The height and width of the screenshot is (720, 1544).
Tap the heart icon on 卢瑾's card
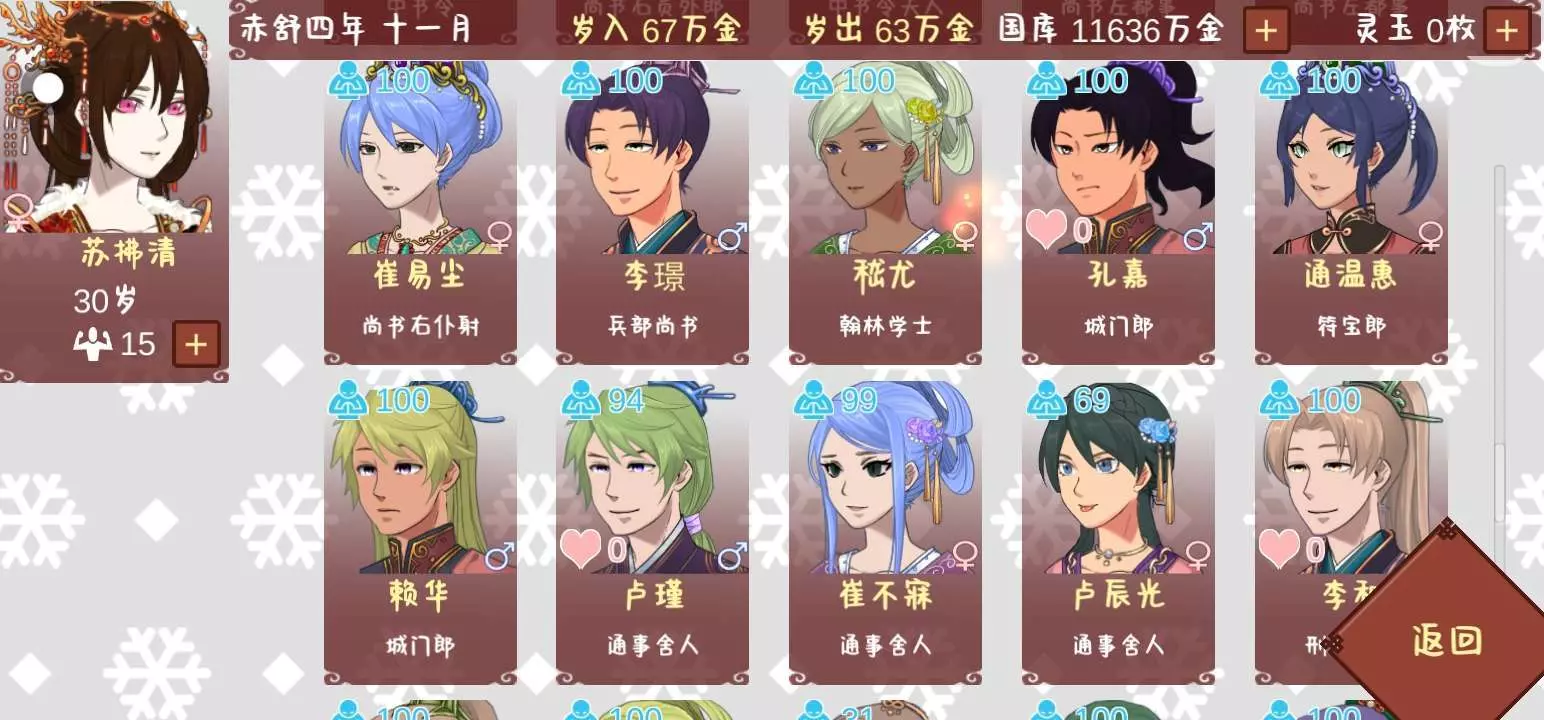pyautogui.click(x=580, y=548)
